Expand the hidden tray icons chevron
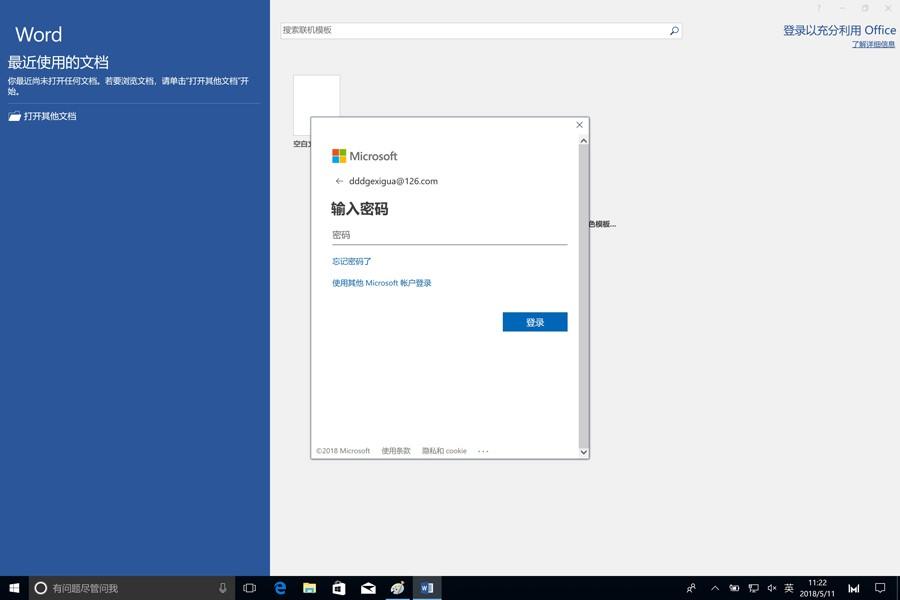Viewport: 900px width, 600px height. point(715,588)
